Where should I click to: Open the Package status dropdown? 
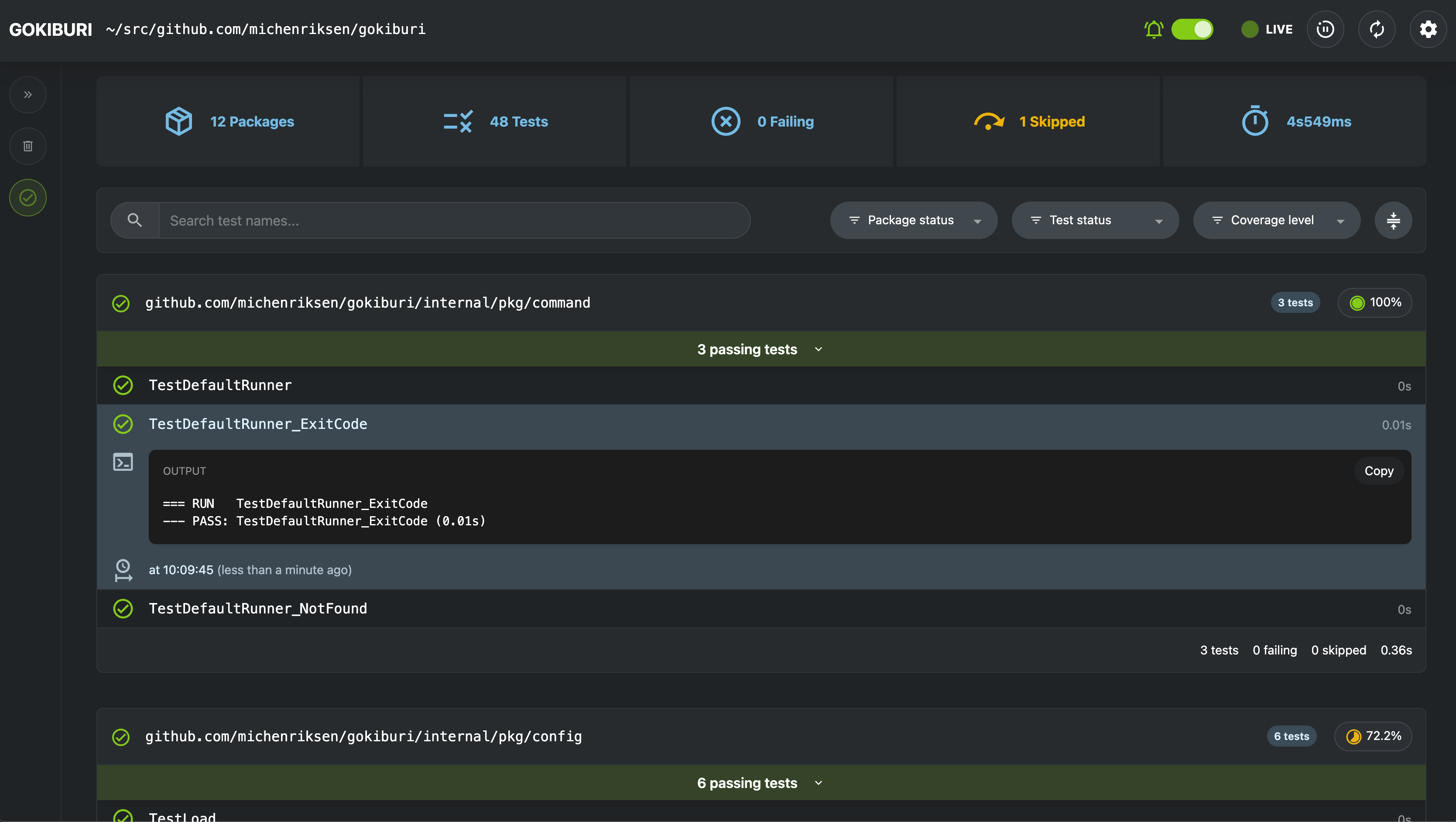coord(913,220)
